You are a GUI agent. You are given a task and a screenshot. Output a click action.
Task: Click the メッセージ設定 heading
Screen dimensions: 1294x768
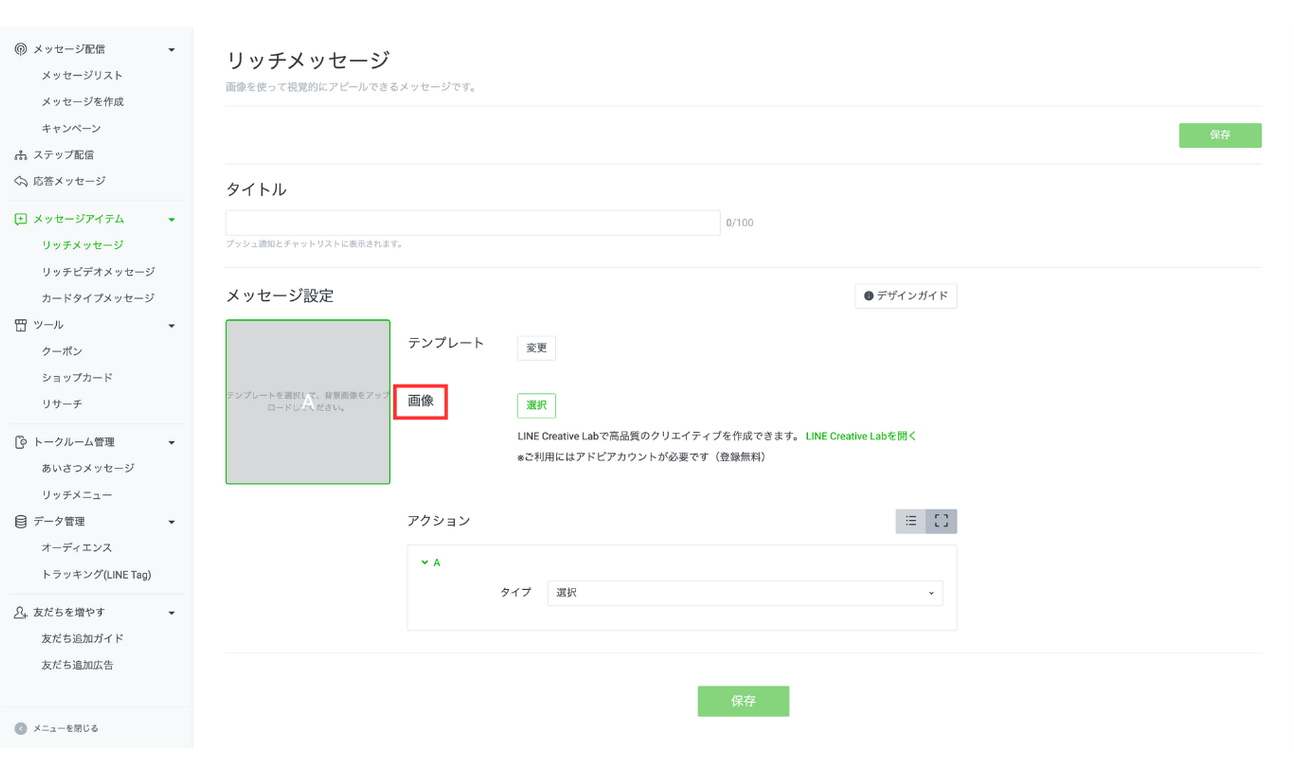[x=280, y=296]
